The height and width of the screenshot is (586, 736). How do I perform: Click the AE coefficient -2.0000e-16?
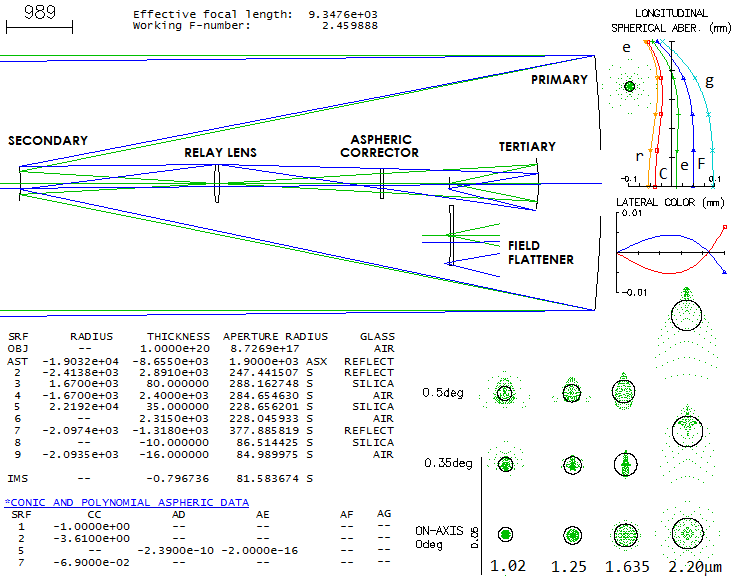260,551
